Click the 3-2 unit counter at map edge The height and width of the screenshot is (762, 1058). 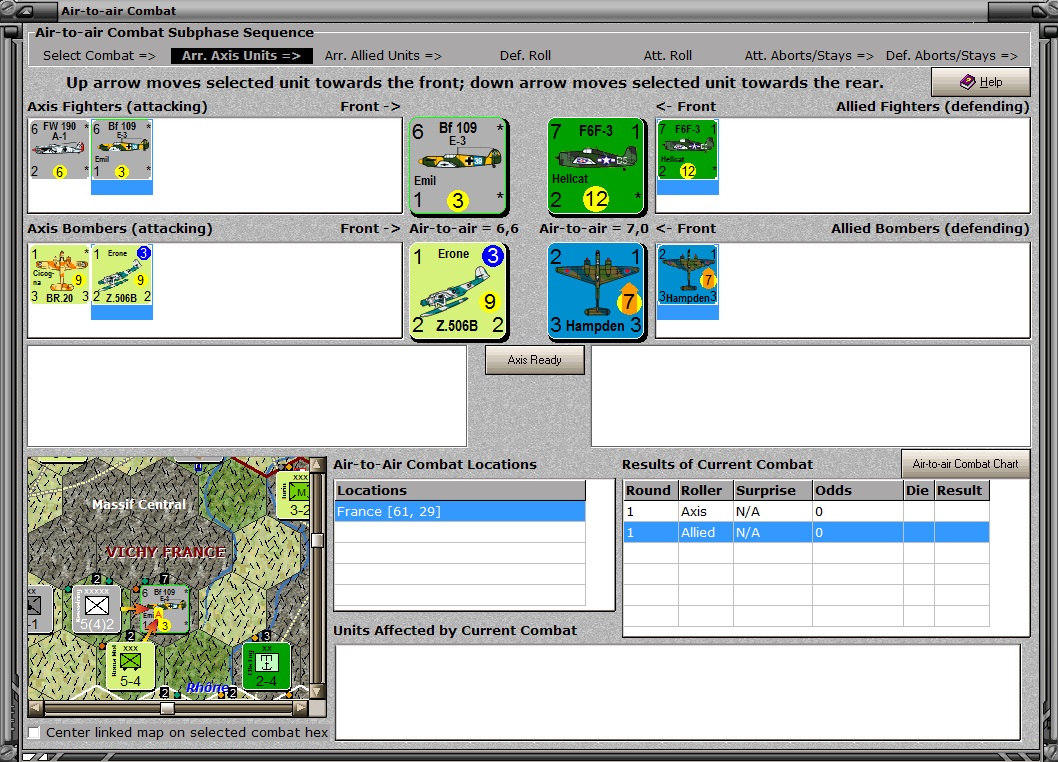point(294,495)
